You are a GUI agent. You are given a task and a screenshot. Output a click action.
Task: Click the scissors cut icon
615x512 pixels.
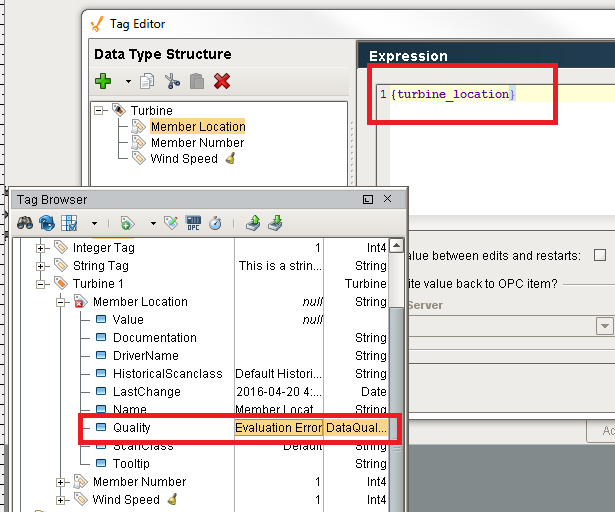pyautogui.click(x=171, y=81)
